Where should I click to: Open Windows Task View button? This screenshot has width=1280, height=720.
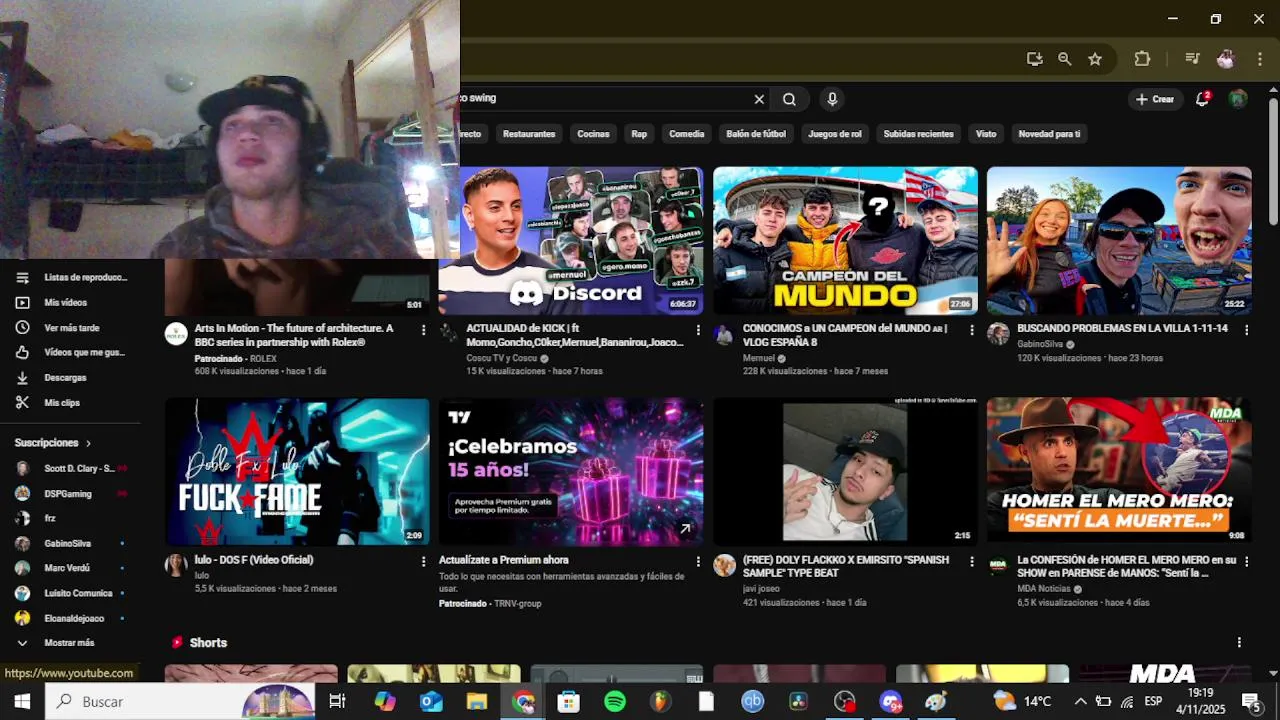(337, 701)
